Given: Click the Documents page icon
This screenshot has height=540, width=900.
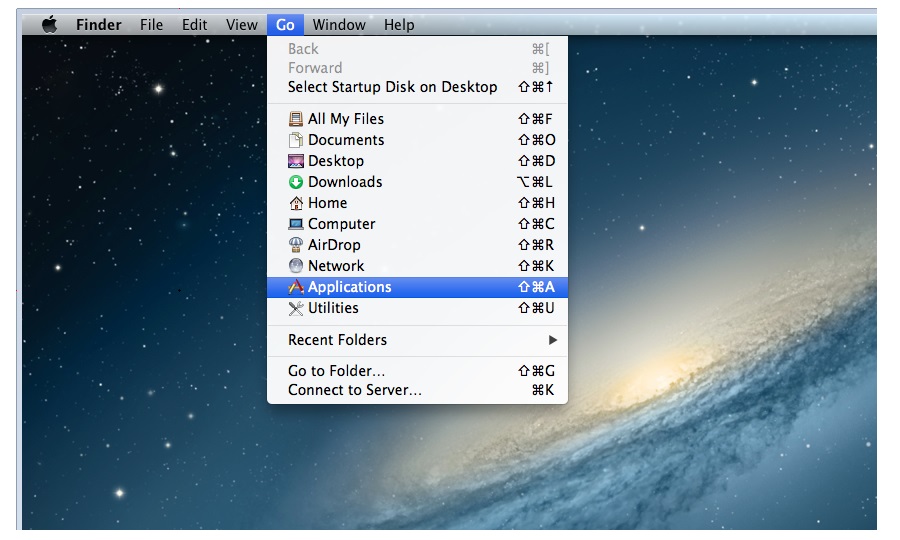Looking at the screenshot, I should (x=296, y=140).
